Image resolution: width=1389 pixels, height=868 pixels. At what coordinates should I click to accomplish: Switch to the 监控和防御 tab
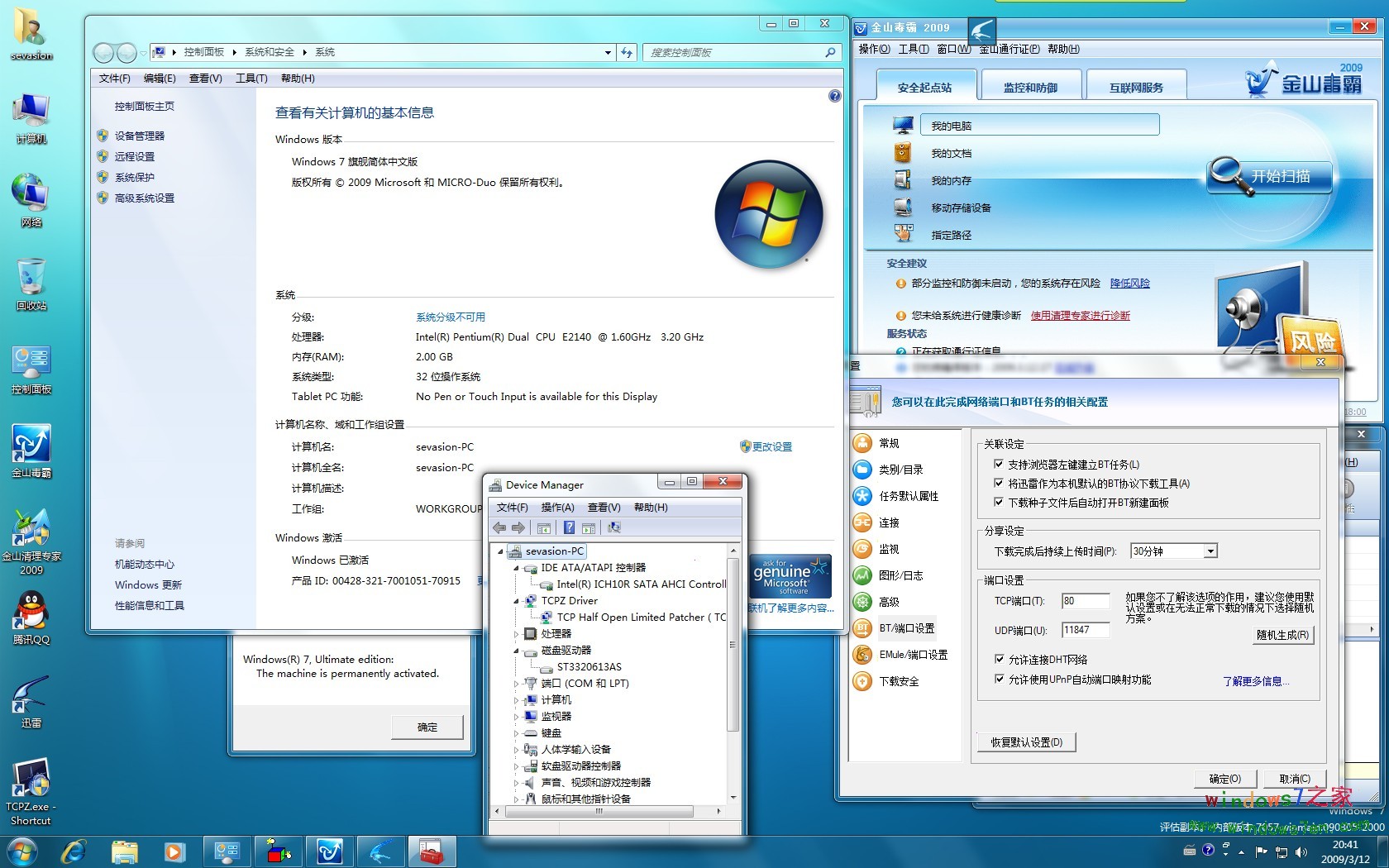1030,87
